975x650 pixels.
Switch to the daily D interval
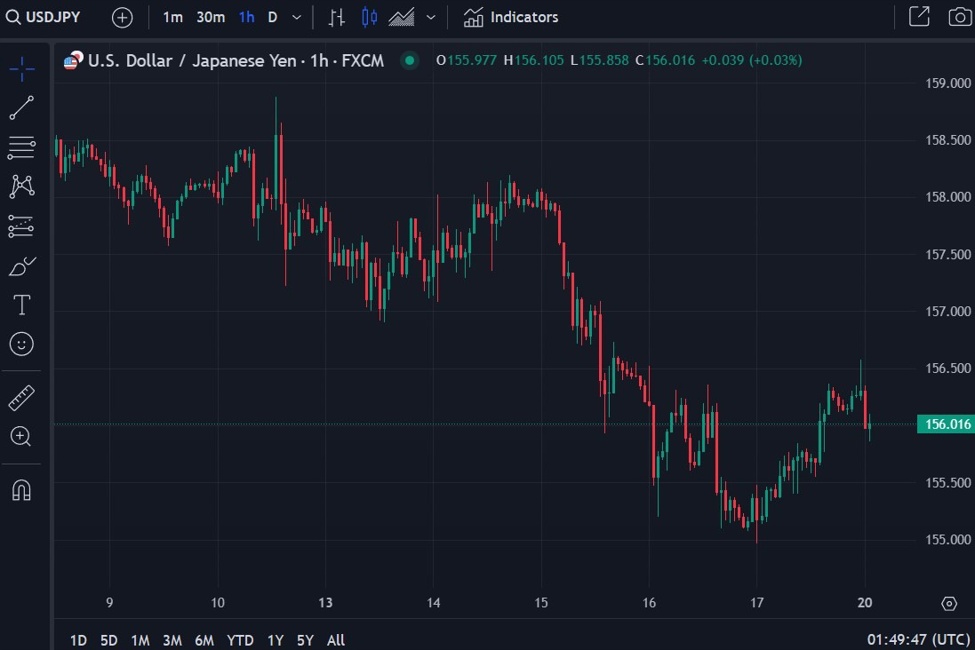272,17
